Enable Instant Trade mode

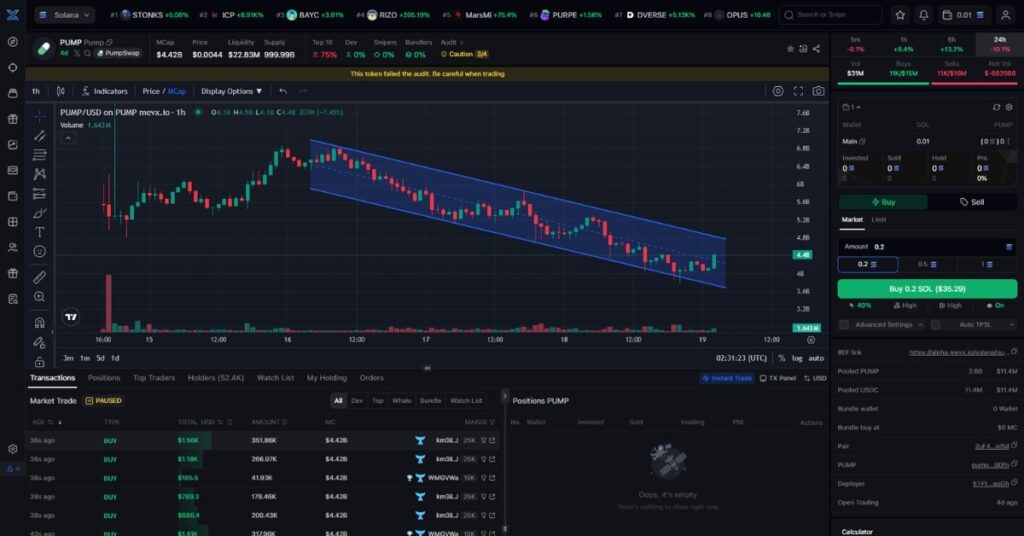pos(727,378)
